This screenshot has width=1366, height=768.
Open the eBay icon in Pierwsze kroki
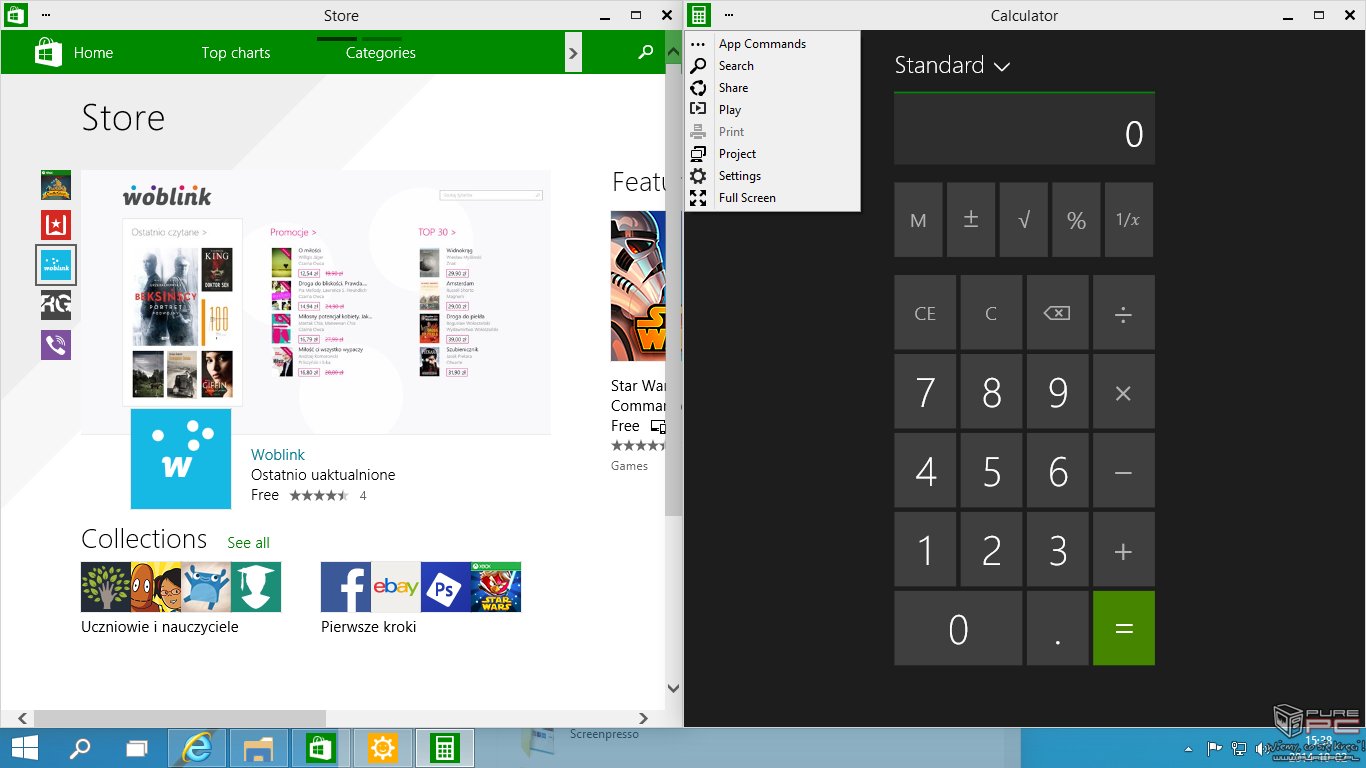click(396, 587)
